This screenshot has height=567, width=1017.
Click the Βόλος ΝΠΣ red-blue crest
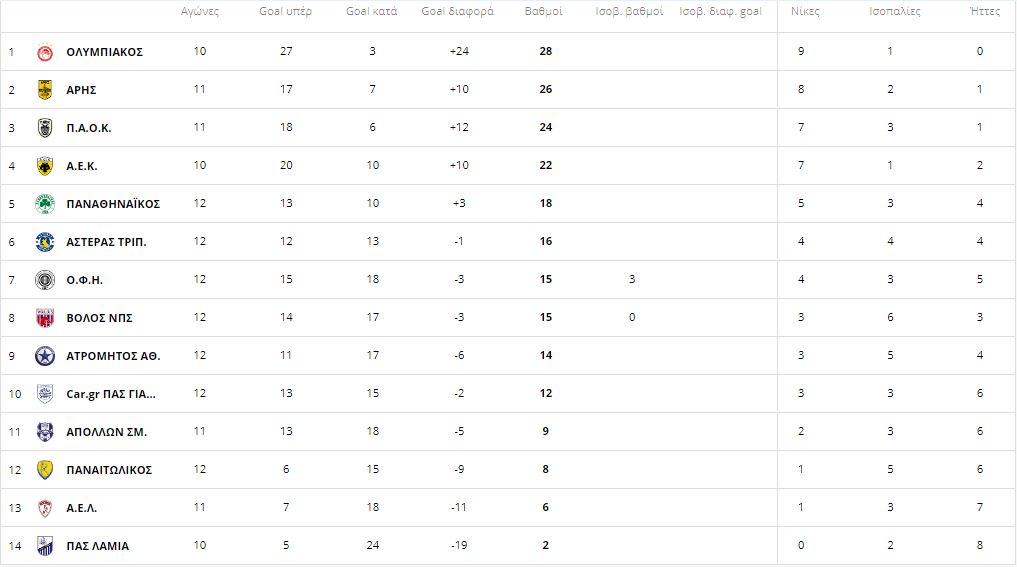tap(45, 318)
